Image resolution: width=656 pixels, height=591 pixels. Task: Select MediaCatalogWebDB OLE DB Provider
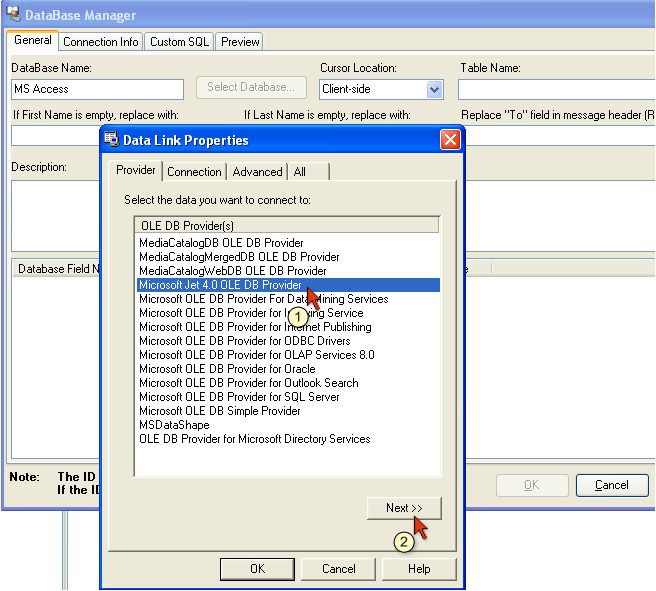(x=288, y=271)
